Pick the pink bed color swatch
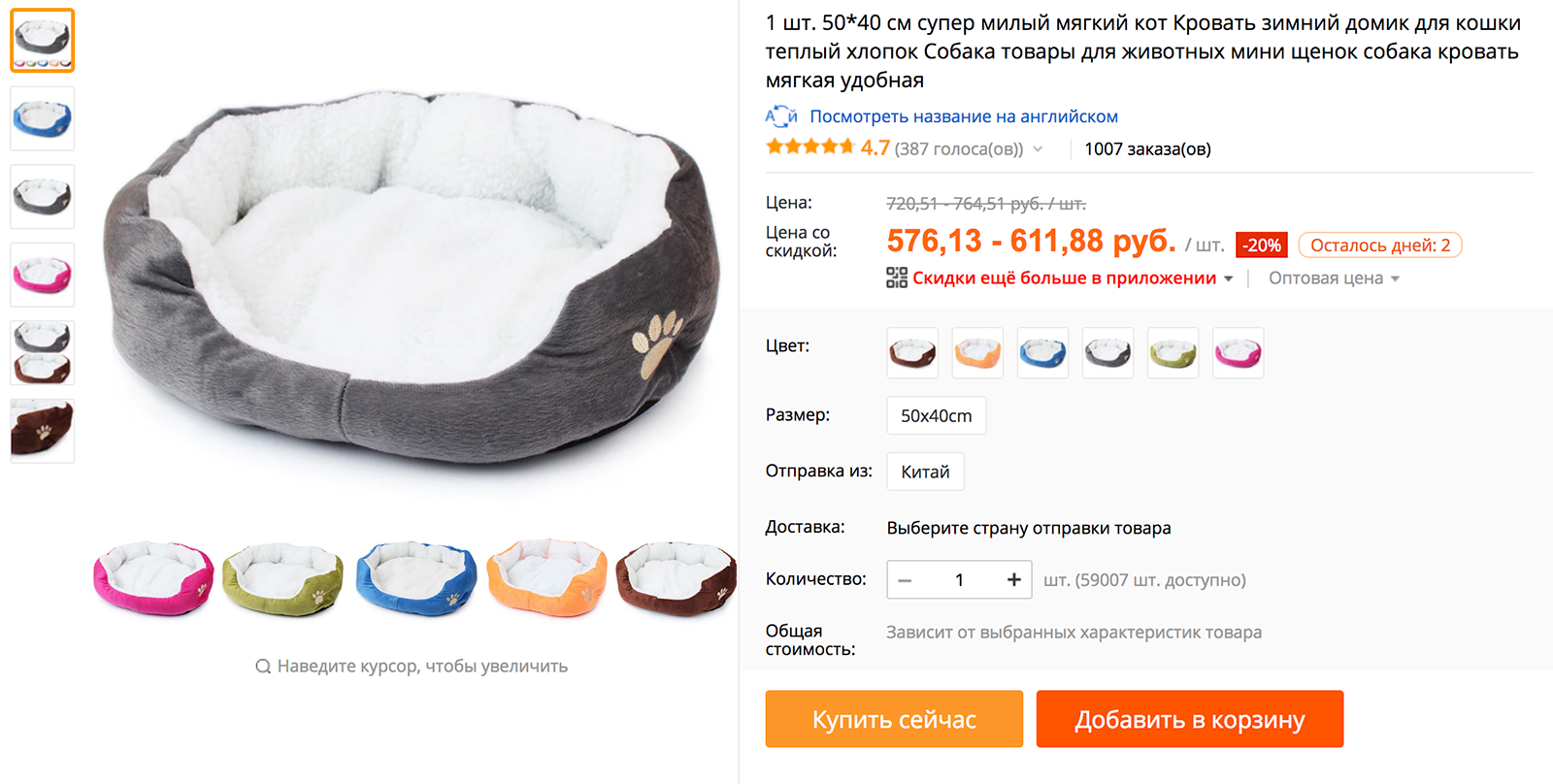 point(1239,353)
